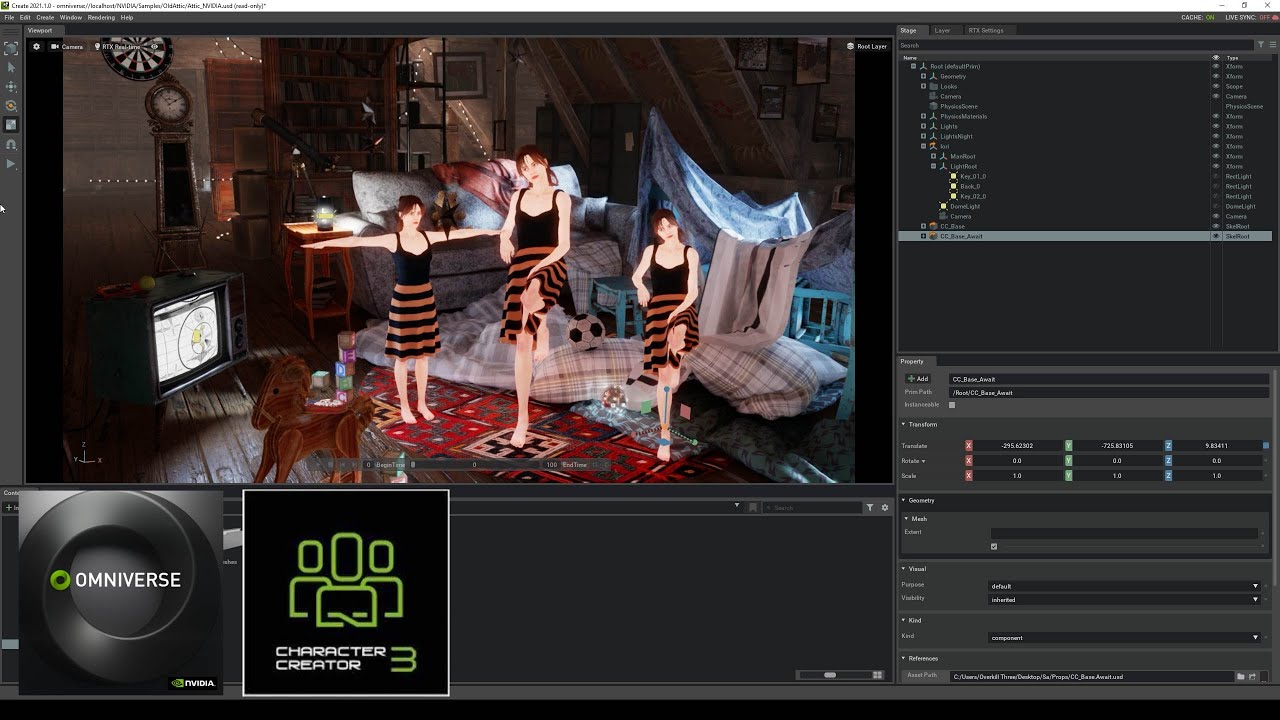Select the CC_Base skeleton root icon
This screenshot has height=720, width=1280.
[x=933, y=226]
